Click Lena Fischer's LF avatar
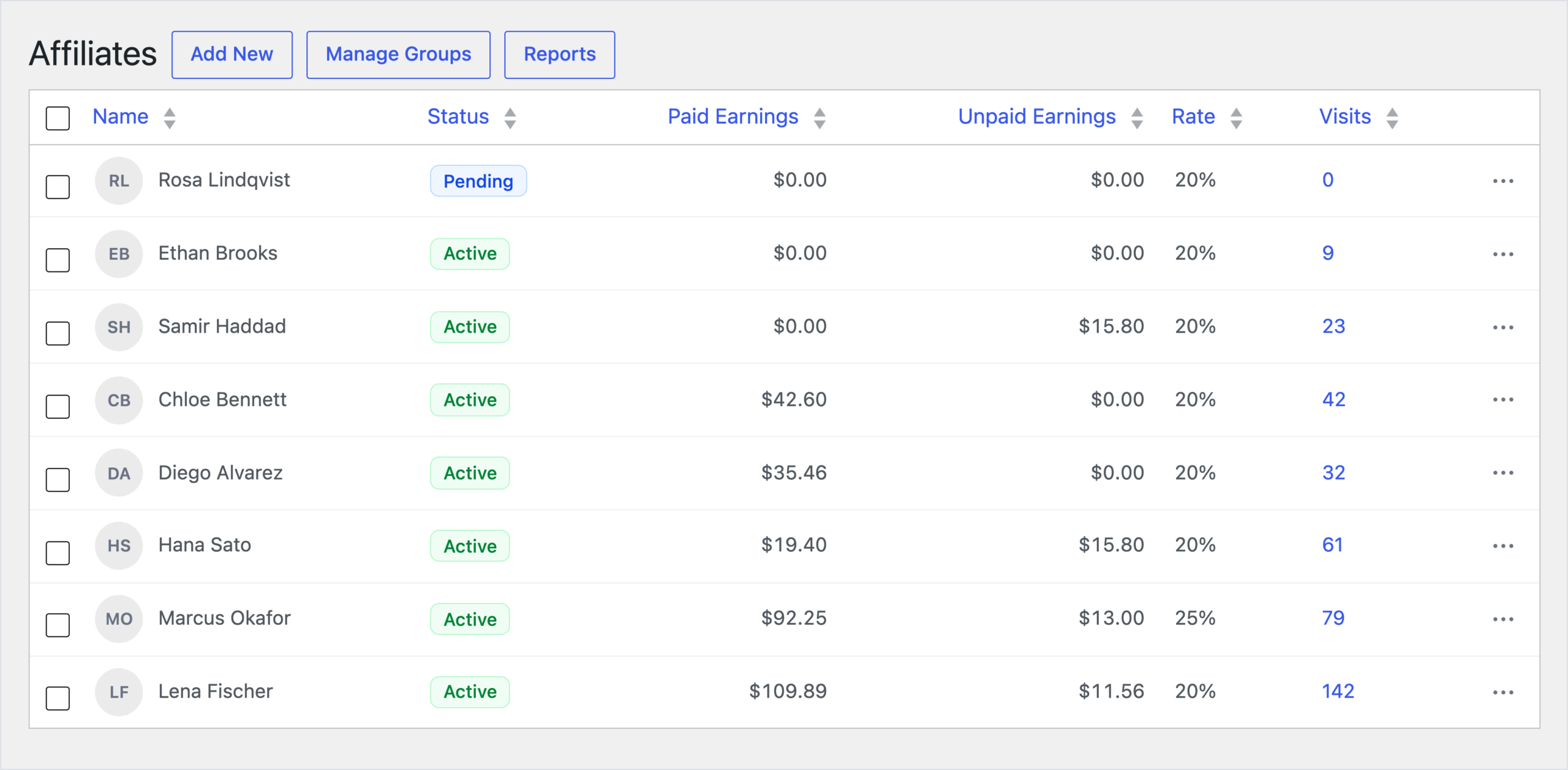 119,692
